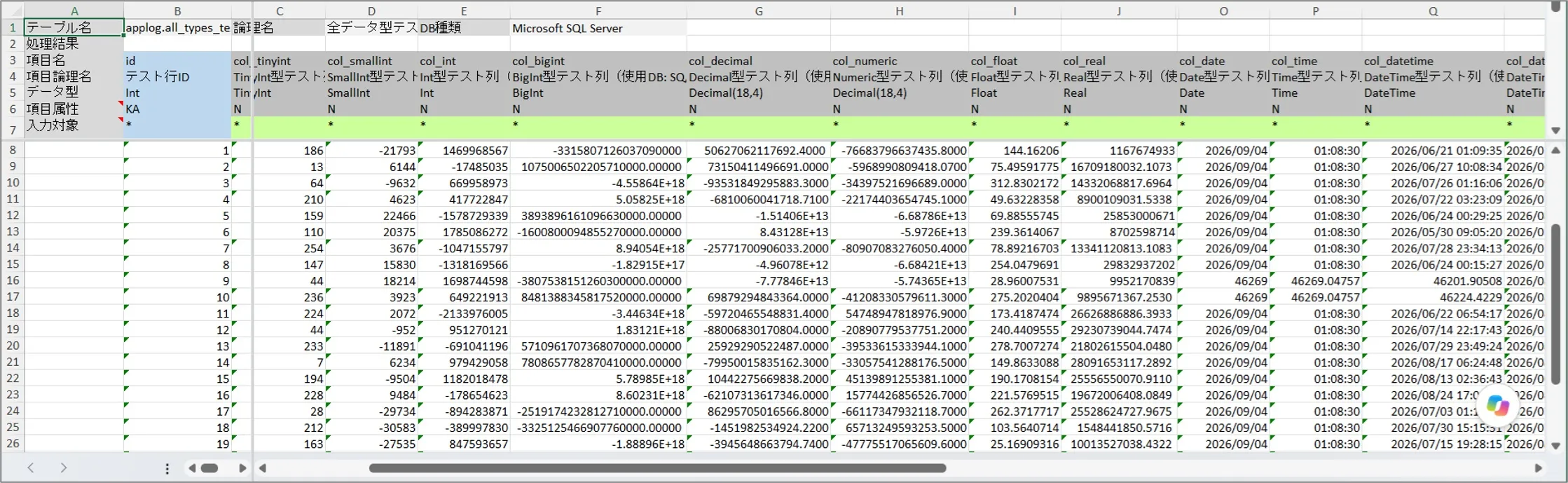Select the datetime 2026/06/21 01:09:35
The height and width of the screenshot is (483, 1568).
(1433, 151)
